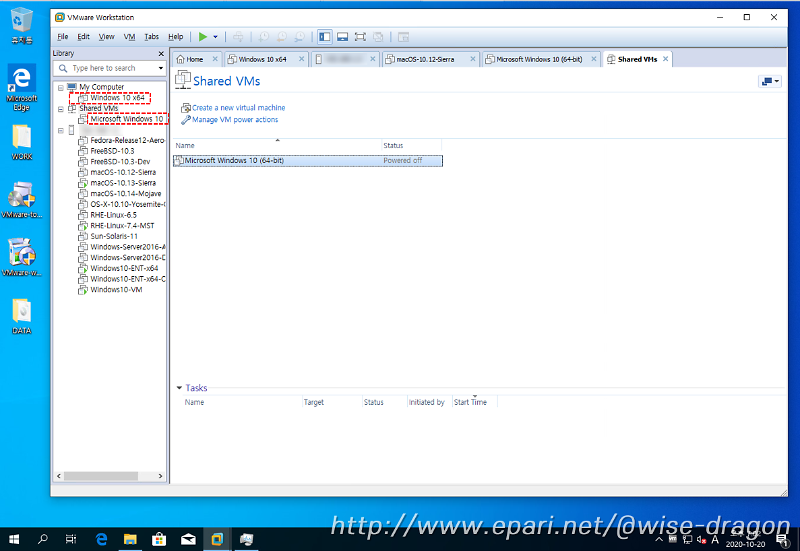Select OS-X-10.10-Yosemite in library tree
The image size is (800, 551).
(127, 205)
